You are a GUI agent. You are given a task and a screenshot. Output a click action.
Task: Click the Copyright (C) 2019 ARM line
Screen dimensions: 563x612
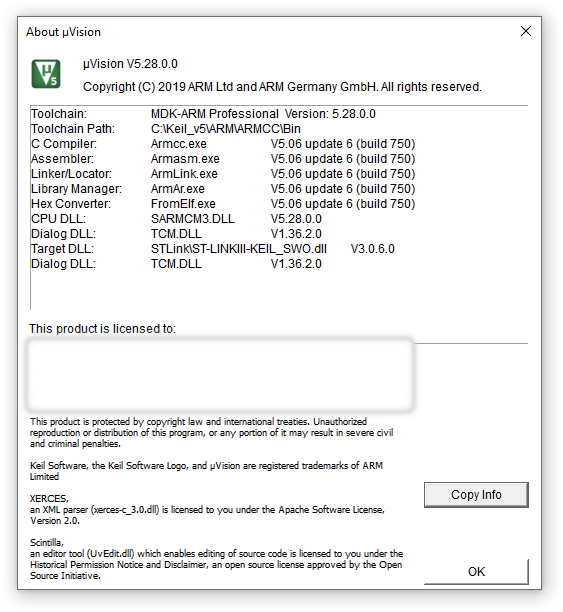coord(282,87)
